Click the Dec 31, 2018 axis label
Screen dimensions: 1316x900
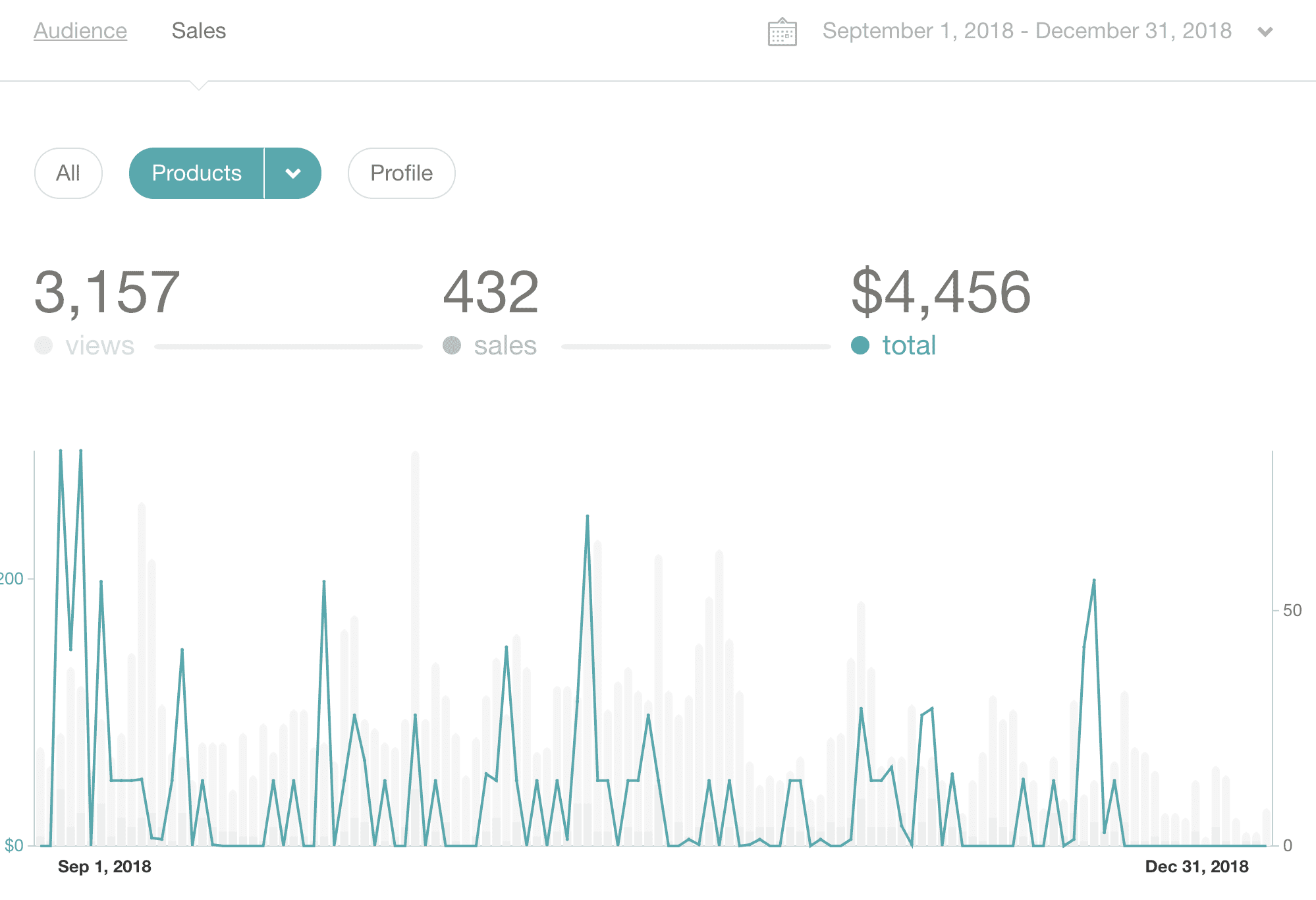point(1196,866)
